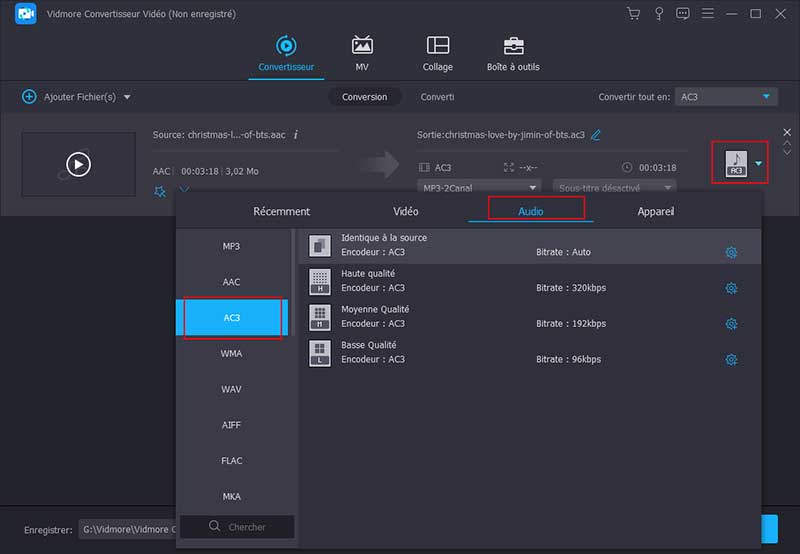Click the Chercher search field

pyautogui.click(x=237, y=526)
